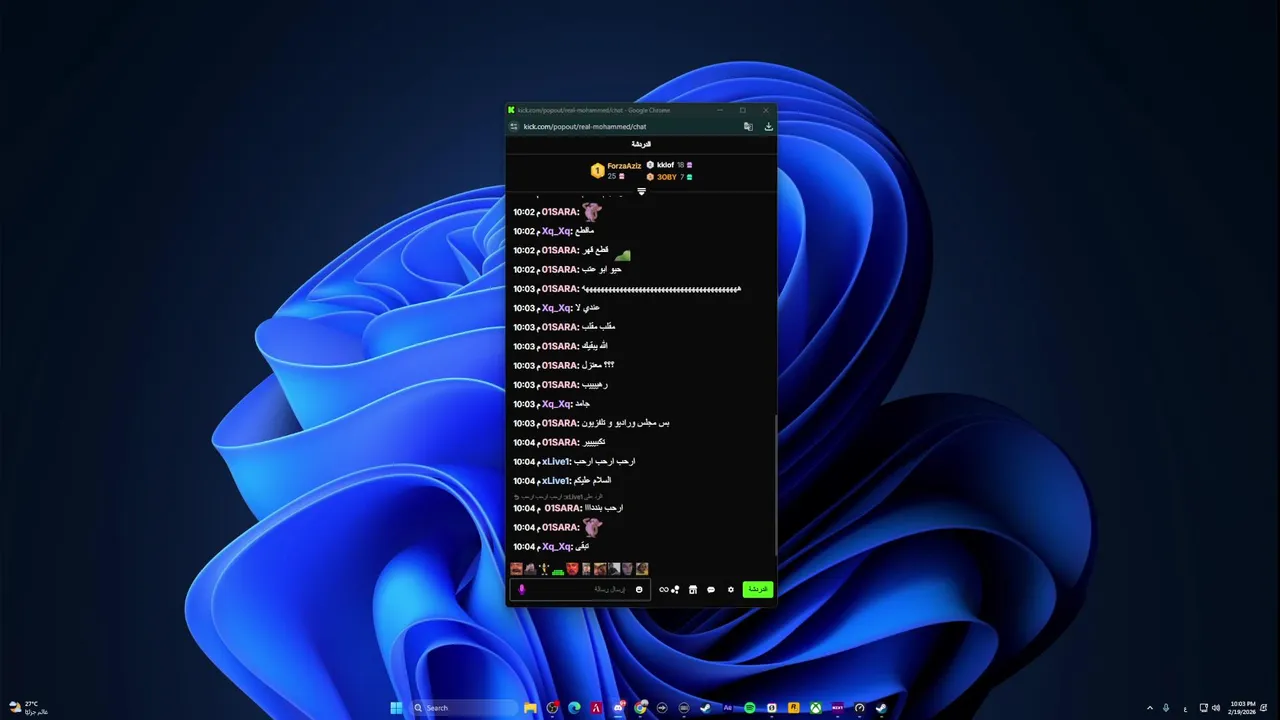Screen dimensions: 1280x720
Task: Open the red Adobe Acrobat icon on taskbar
Action: tap(596, 708)
